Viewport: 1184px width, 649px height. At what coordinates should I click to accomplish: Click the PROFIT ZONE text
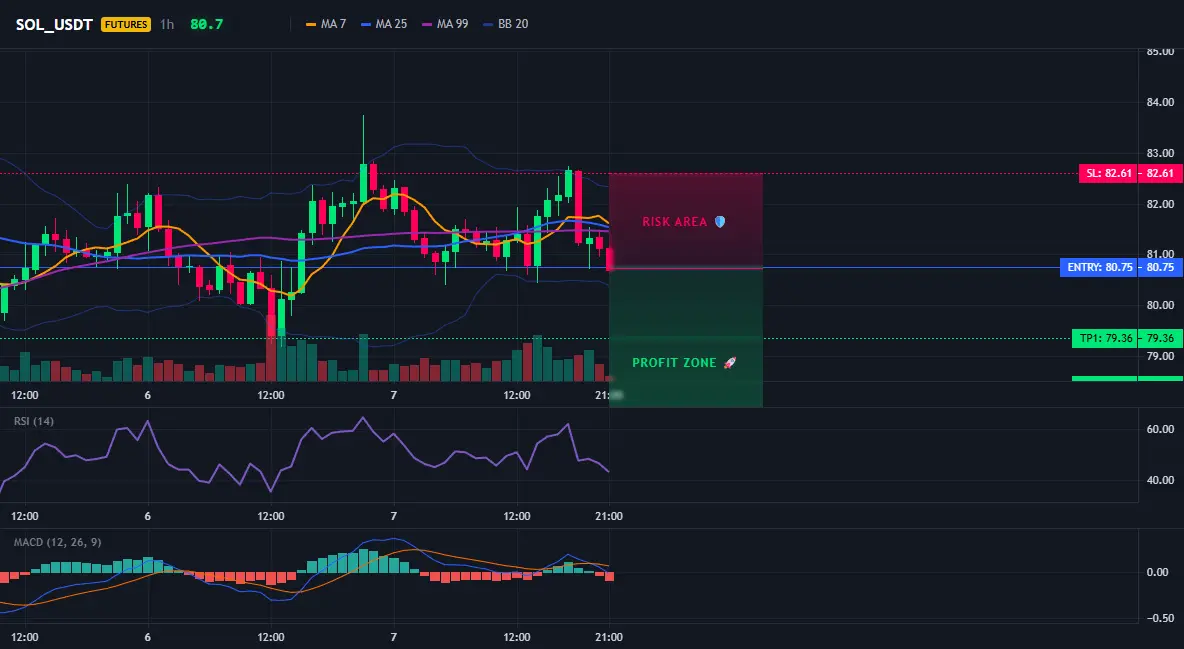674,363
